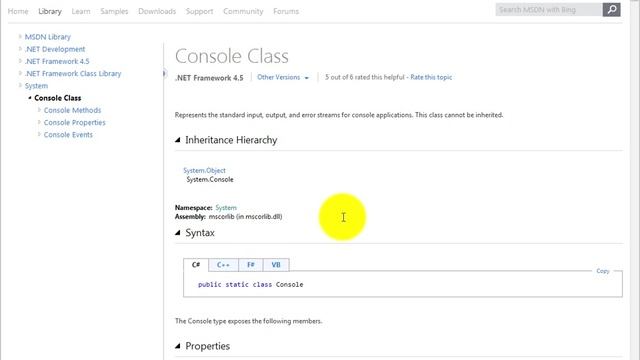Open the Support menu item
This screenshot has height=360, width=640.
click(199, 11)
